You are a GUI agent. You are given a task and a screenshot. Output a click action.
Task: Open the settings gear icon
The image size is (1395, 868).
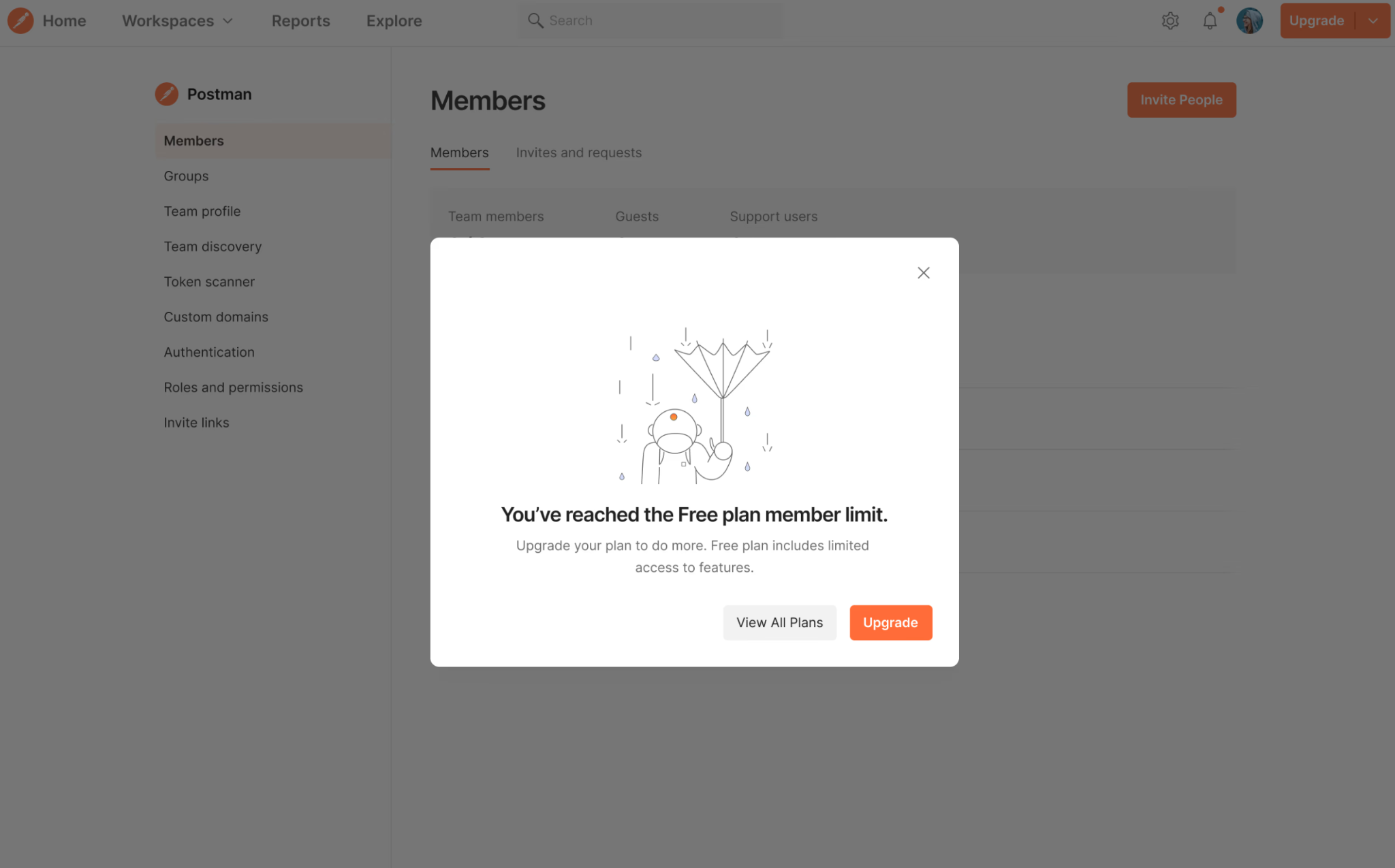point(1170,20)
